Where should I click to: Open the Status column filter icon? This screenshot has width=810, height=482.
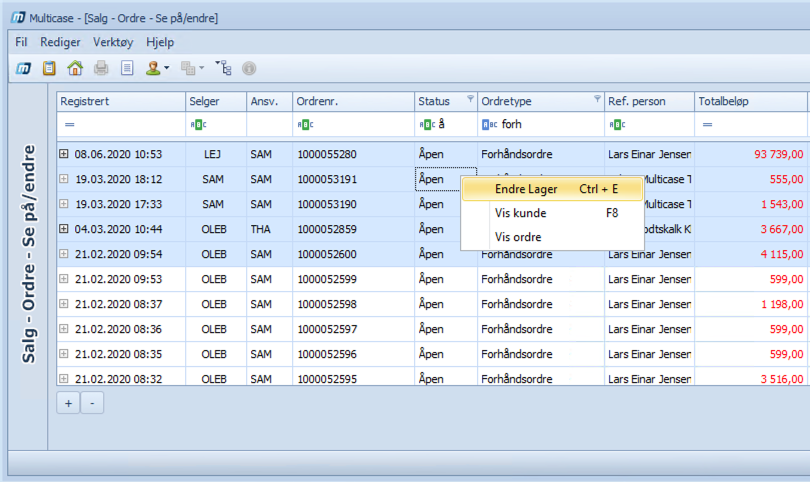click(471, 98)
